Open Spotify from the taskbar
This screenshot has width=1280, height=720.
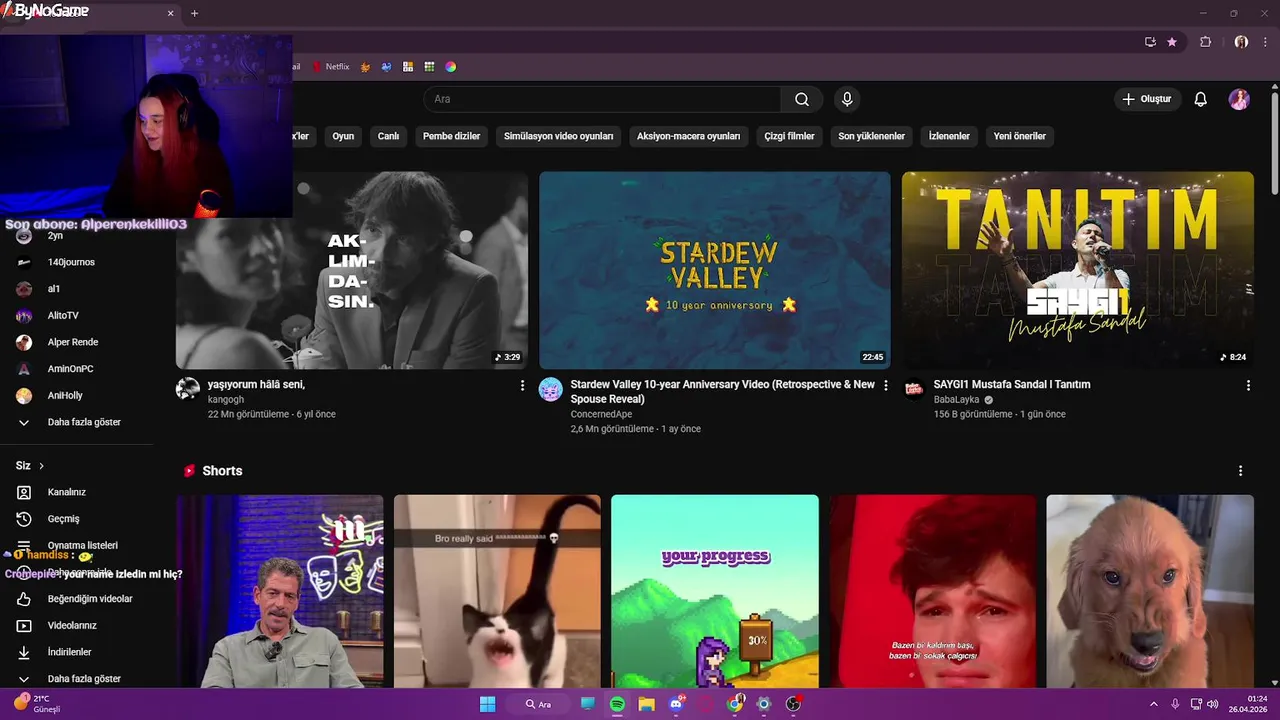(x=617, y=704)
